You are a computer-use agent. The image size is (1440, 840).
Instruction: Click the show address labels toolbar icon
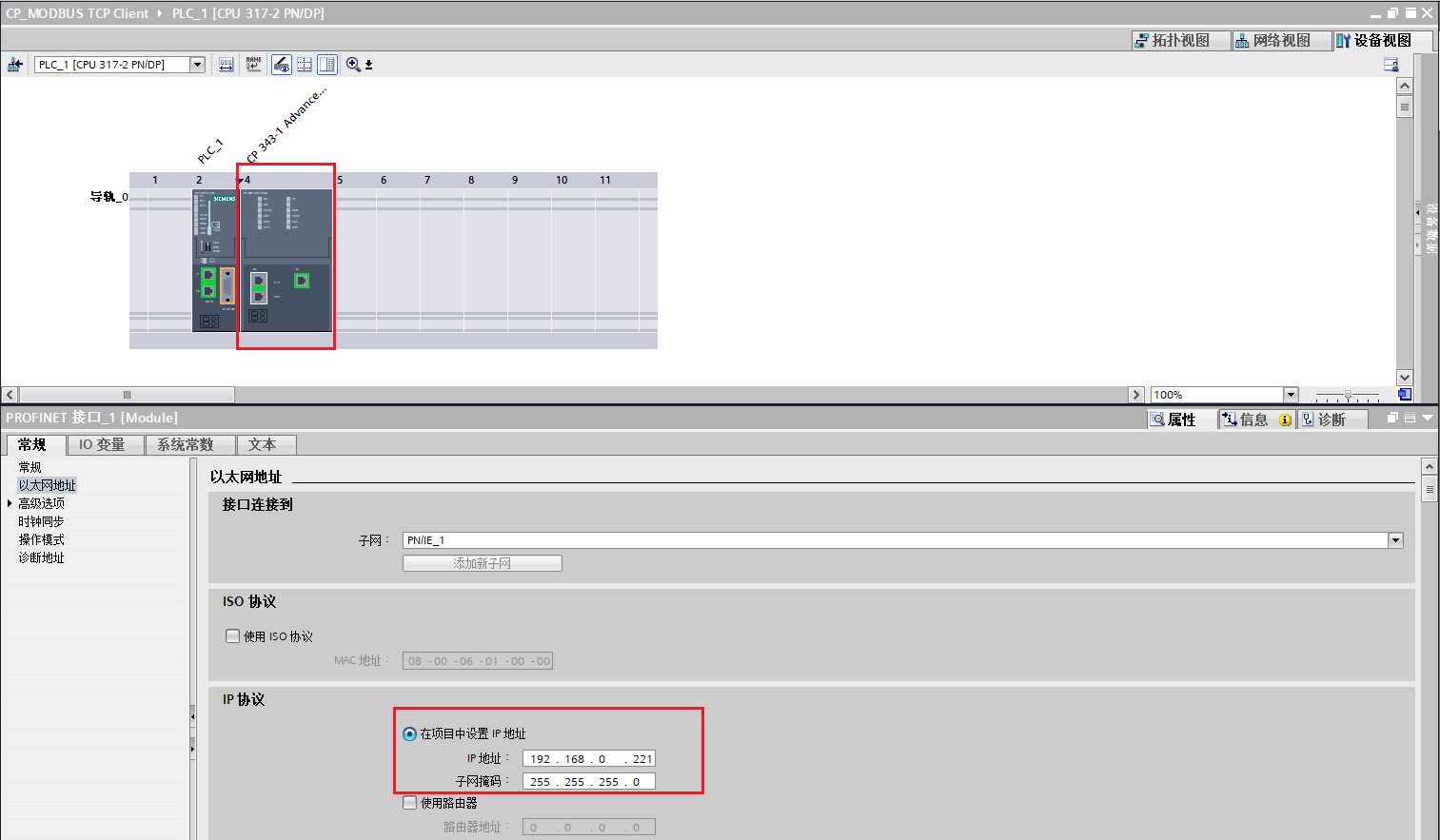tap(226, 65)
